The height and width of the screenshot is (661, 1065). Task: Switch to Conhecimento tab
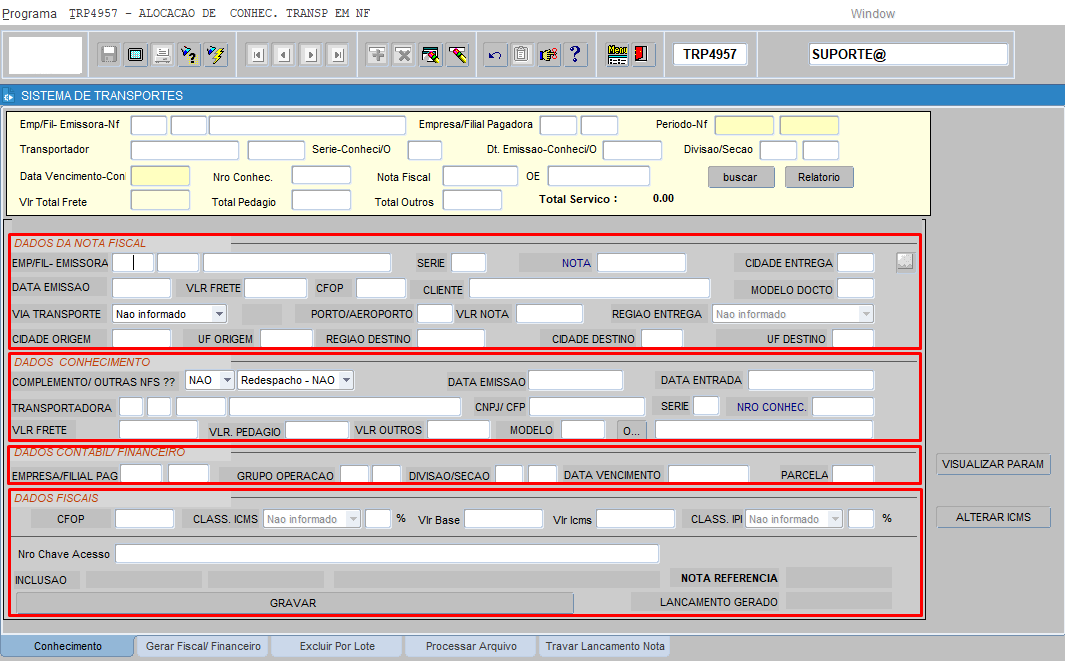(x=67, y=646)
